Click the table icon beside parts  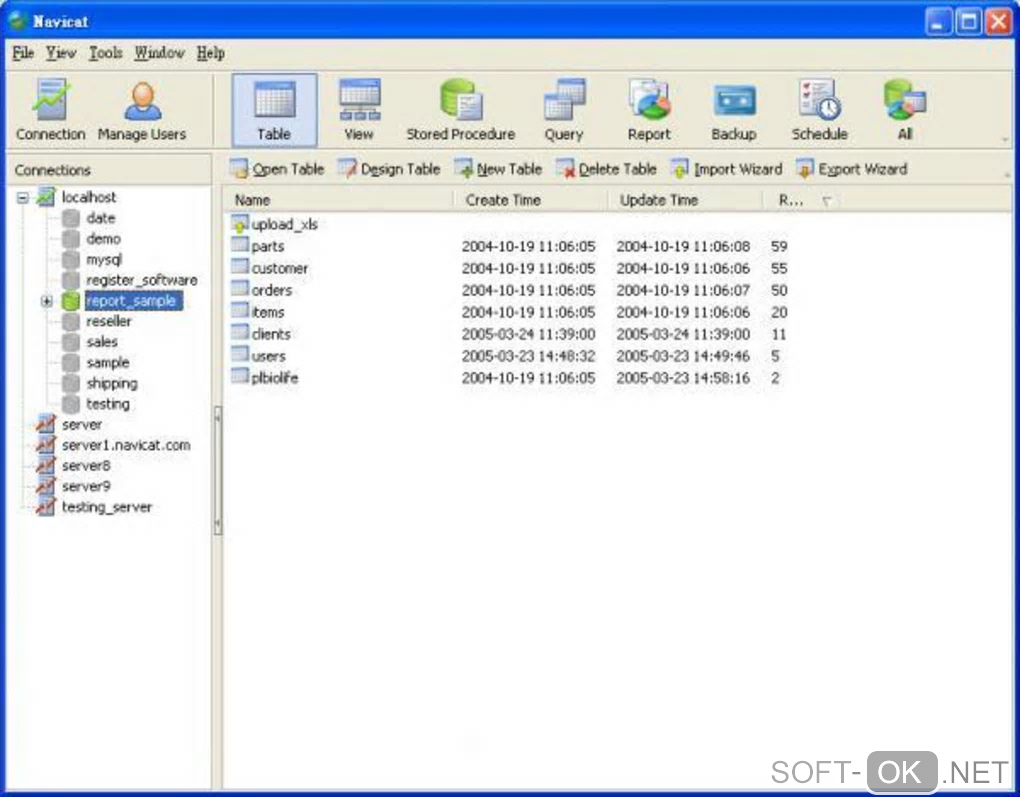[240, 245]
